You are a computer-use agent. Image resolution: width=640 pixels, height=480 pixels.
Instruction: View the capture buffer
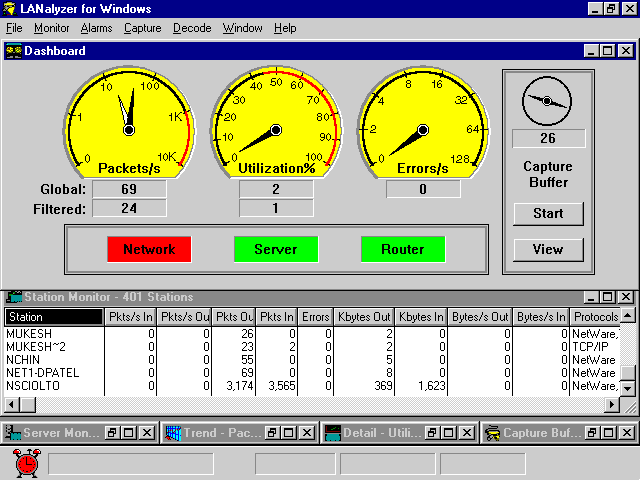click(548, 249)
